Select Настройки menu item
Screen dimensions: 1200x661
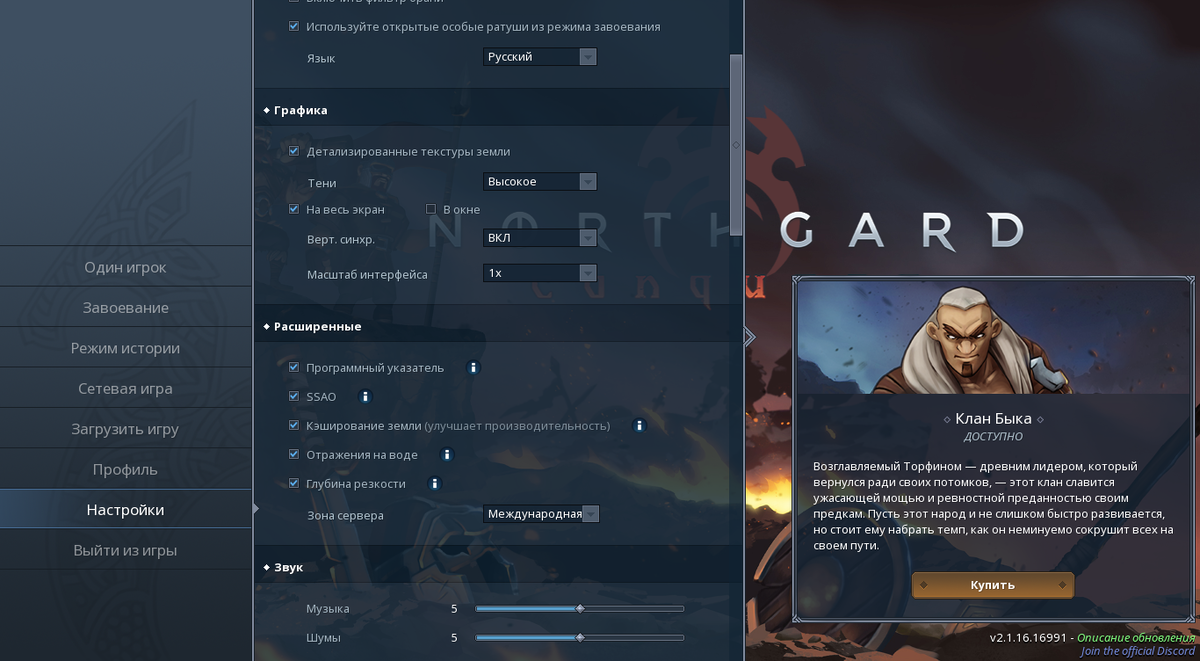pyautogui.click(x=126, y=510)
